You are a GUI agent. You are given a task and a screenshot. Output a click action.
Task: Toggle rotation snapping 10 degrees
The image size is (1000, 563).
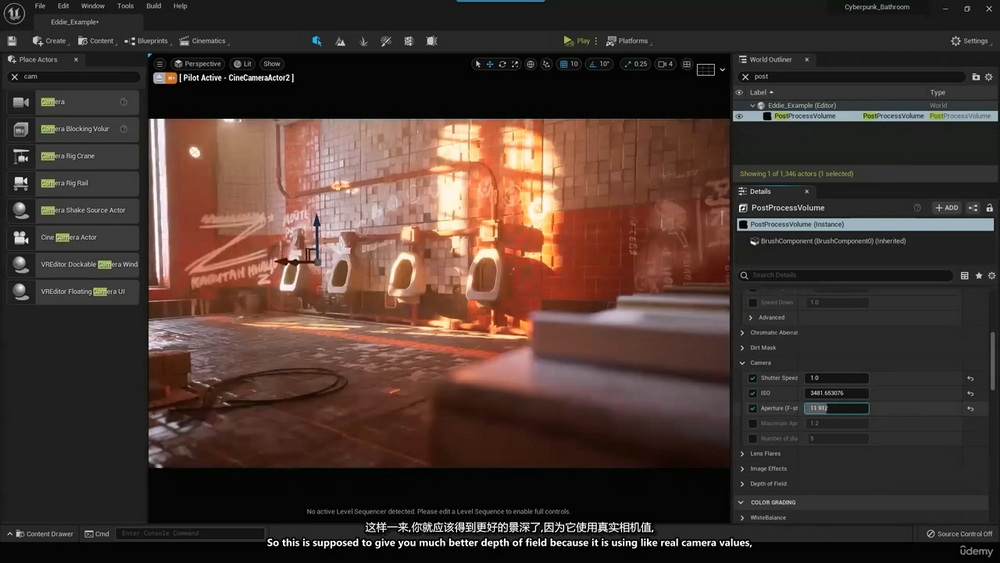[x=599, y=64]
